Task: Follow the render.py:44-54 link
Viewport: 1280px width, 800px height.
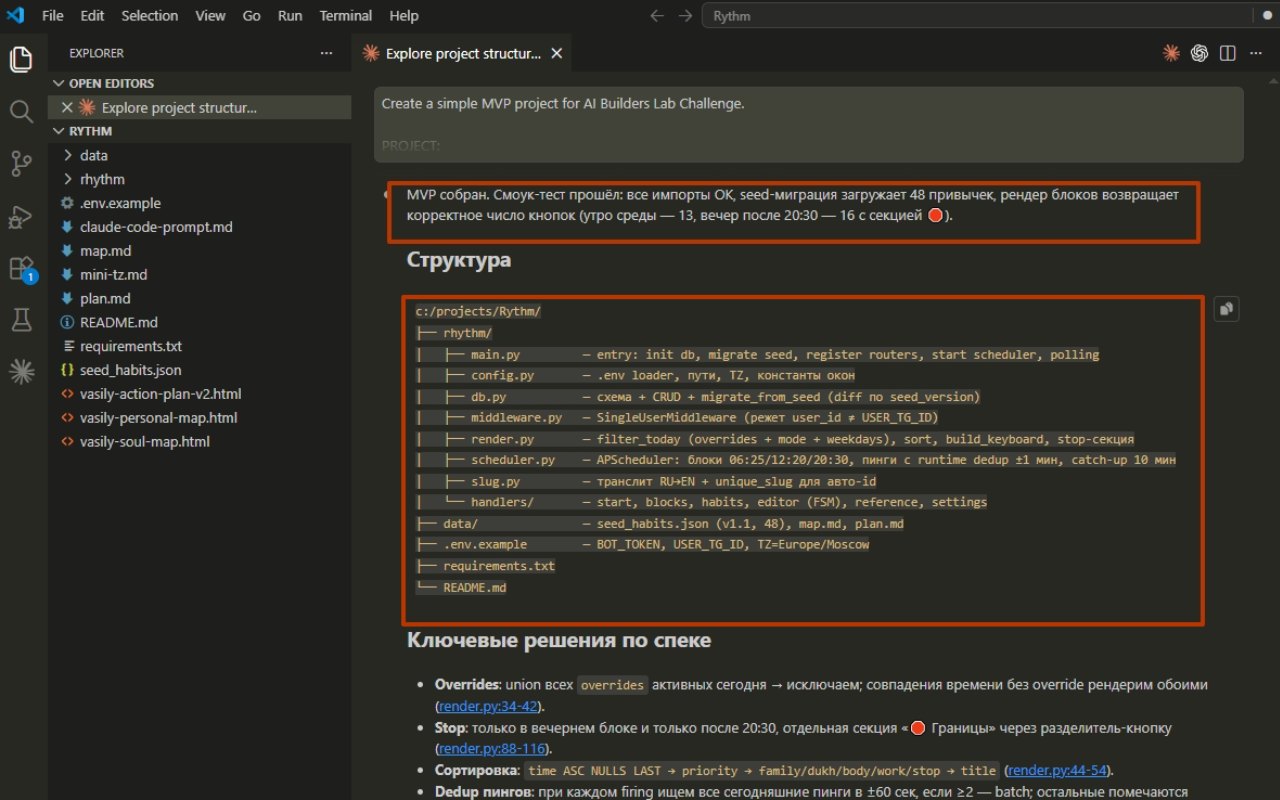Action: tap(1059, 770)
